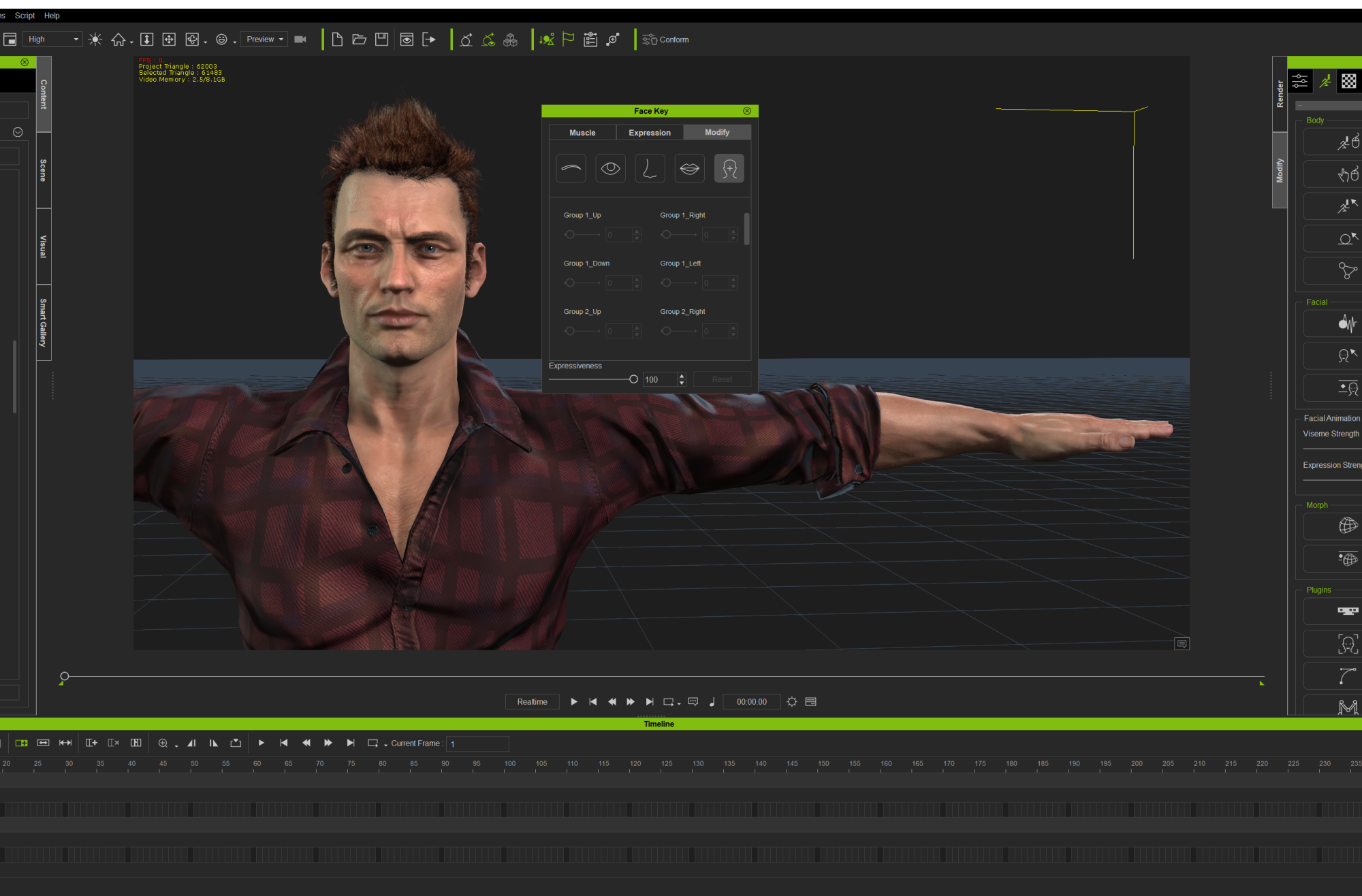Viewport: 1362px width, 896px height.
Task: Open the High render quality dropdown
Action: coord(53,39)
